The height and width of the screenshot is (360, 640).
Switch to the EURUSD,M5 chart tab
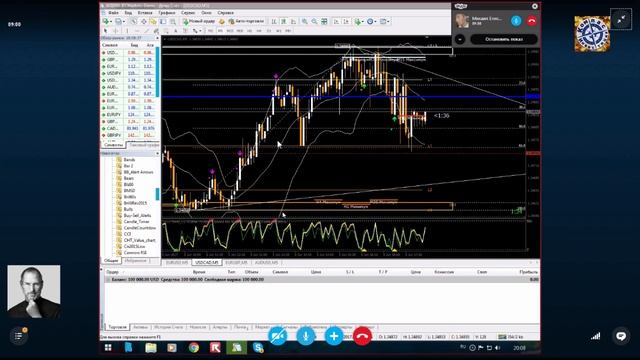(x=177, y=262)
